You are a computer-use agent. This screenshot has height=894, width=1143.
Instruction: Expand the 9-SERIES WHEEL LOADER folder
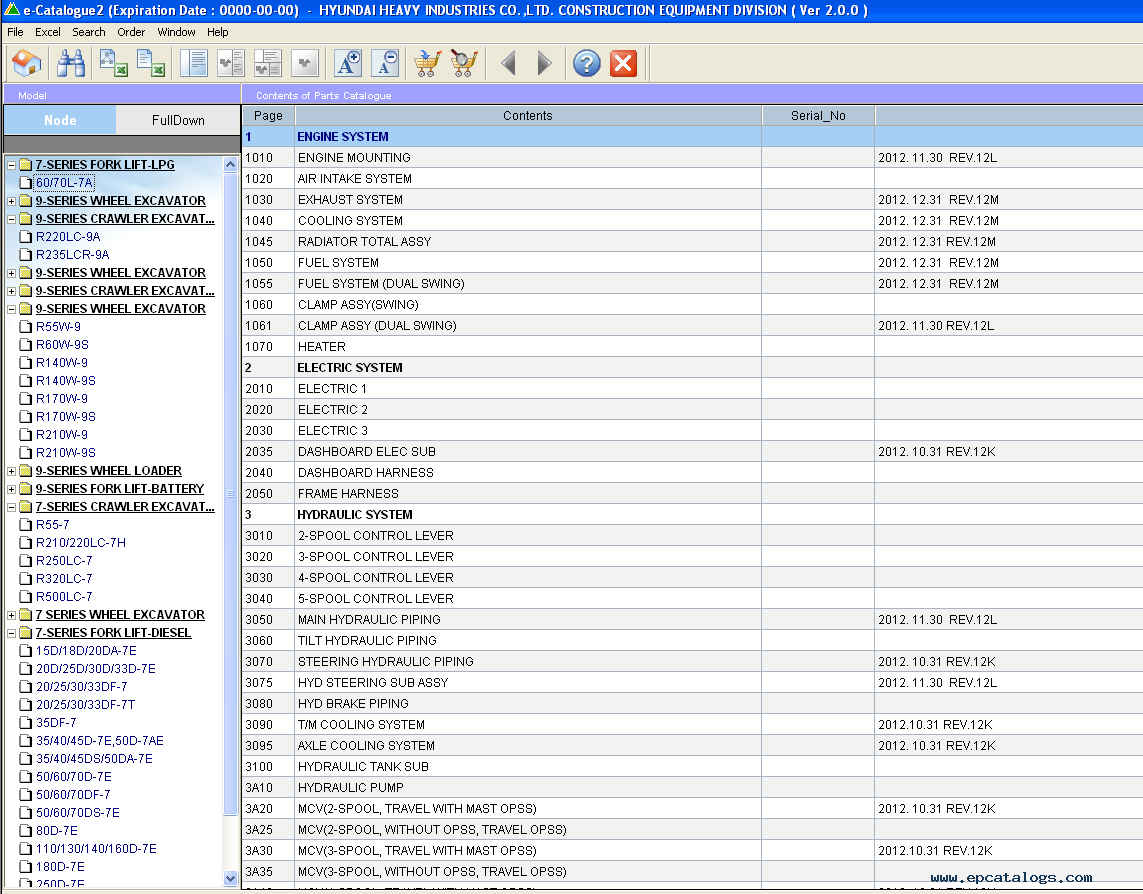pyautogui.click(x=12, y=471)
